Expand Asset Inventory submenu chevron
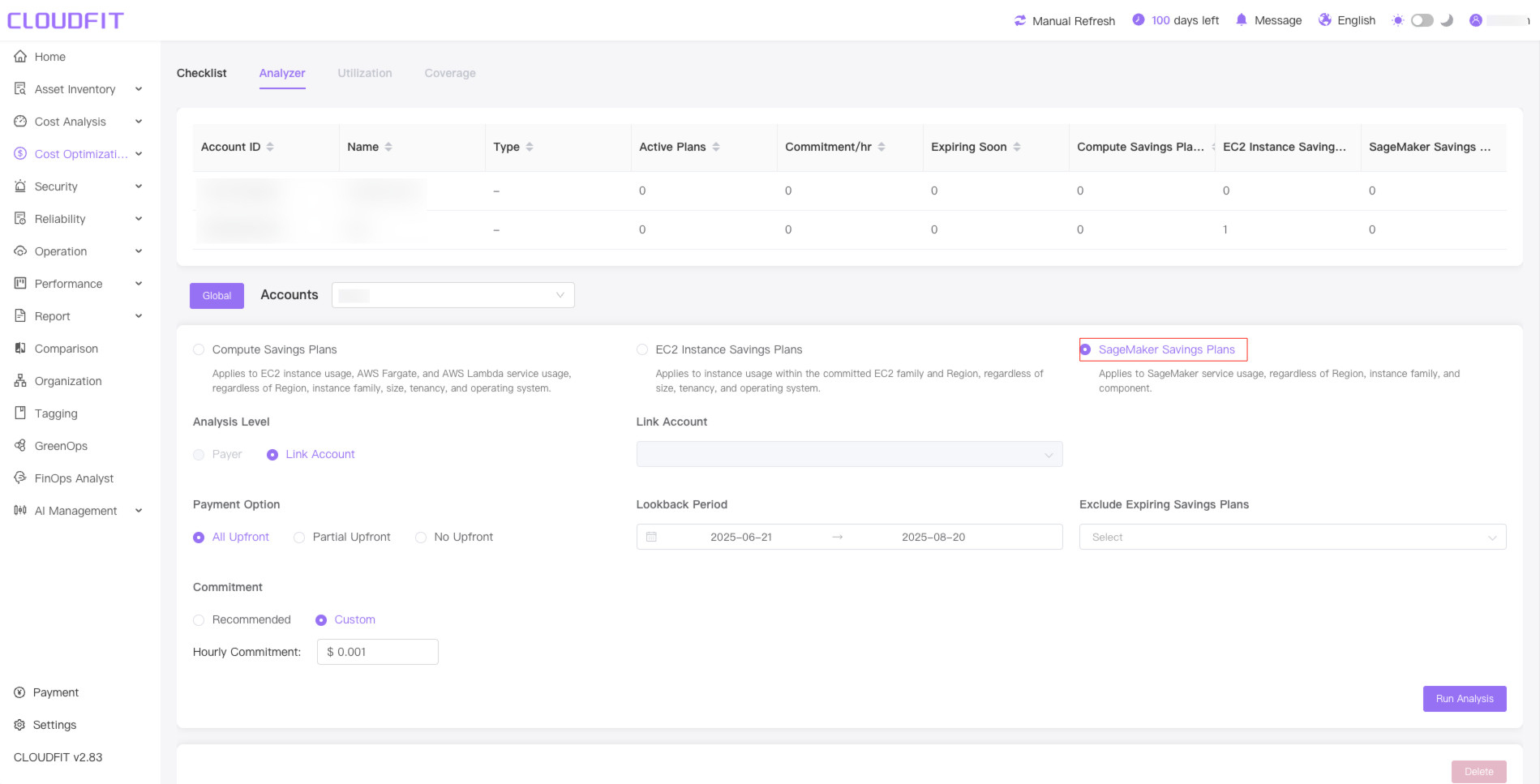Image resolution: width=1540 pixels, height=784 pixels. click(x=139, y=89)
